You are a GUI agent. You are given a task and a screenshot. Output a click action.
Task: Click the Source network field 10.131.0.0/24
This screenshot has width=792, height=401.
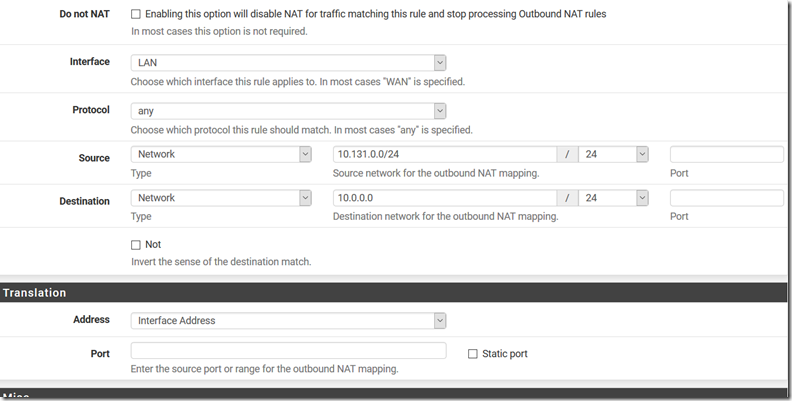pyautogui.click(x=445, y=155)
